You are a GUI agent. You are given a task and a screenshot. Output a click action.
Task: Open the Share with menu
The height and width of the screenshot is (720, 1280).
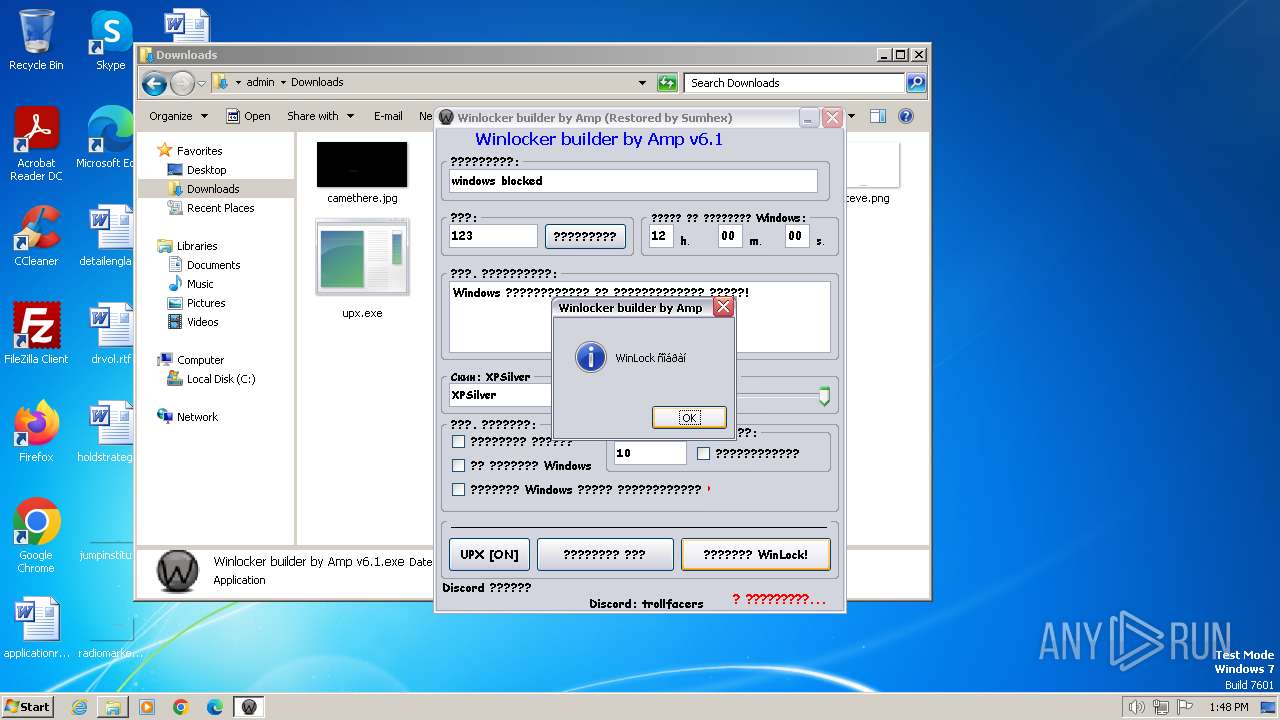(320, 116)
